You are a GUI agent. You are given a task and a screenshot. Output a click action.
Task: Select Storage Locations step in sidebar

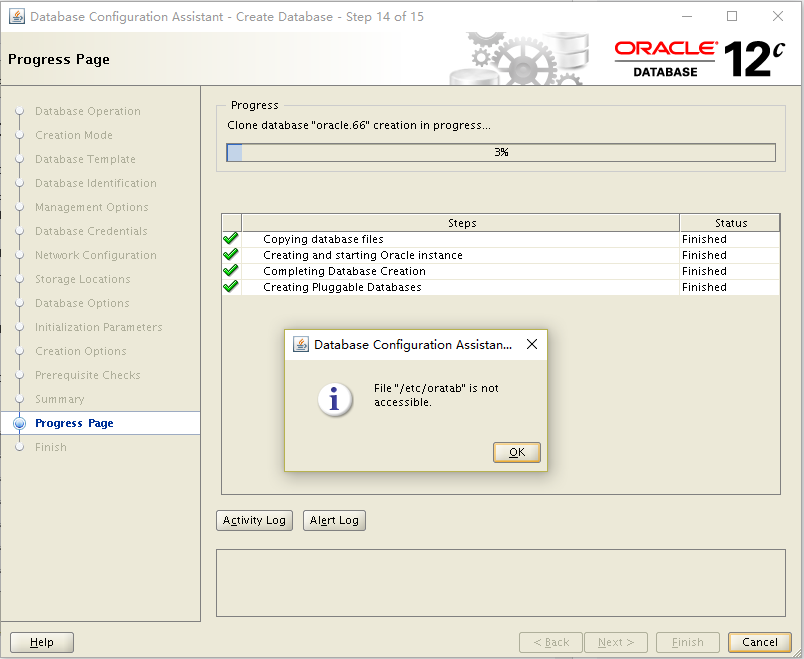[x=83, y=279]
